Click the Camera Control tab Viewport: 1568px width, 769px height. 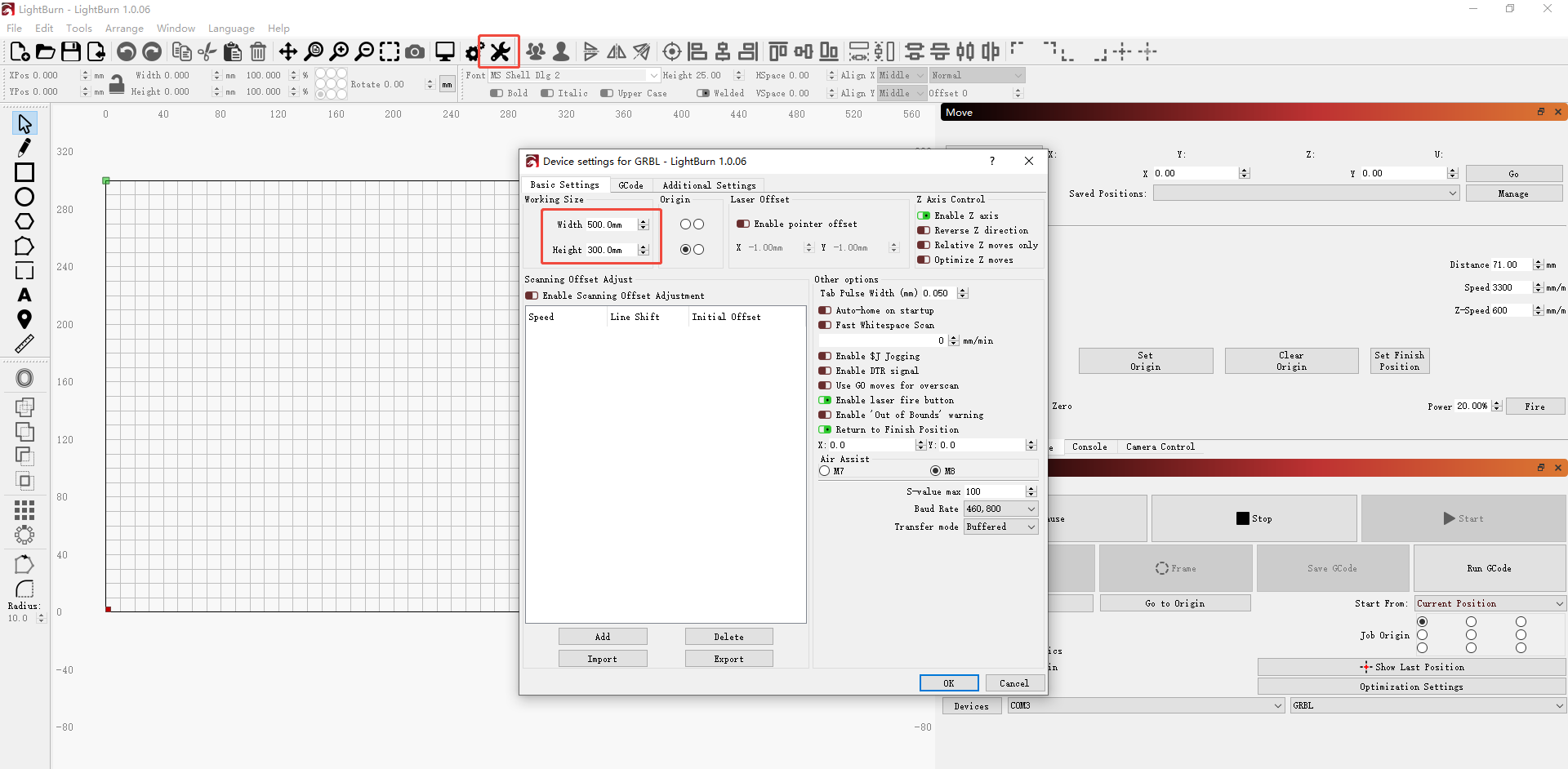(1160, 447)
